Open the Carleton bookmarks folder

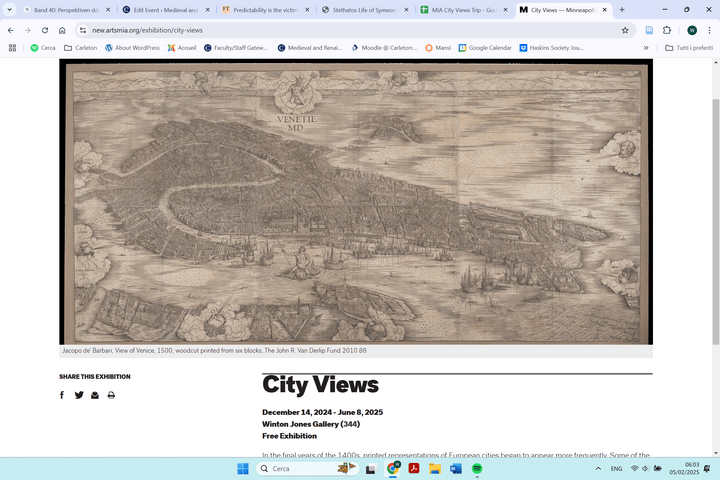80,48
